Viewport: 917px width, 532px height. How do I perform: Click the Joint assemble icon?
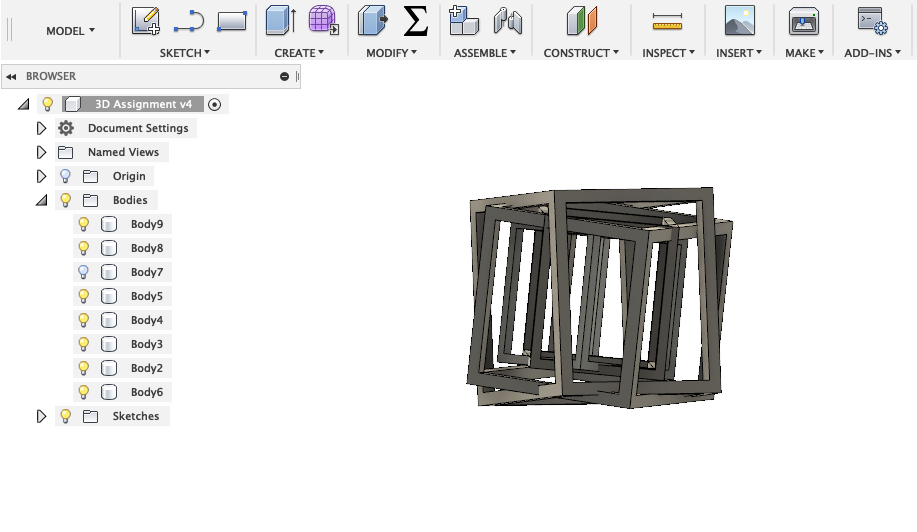tap(508, 20)
